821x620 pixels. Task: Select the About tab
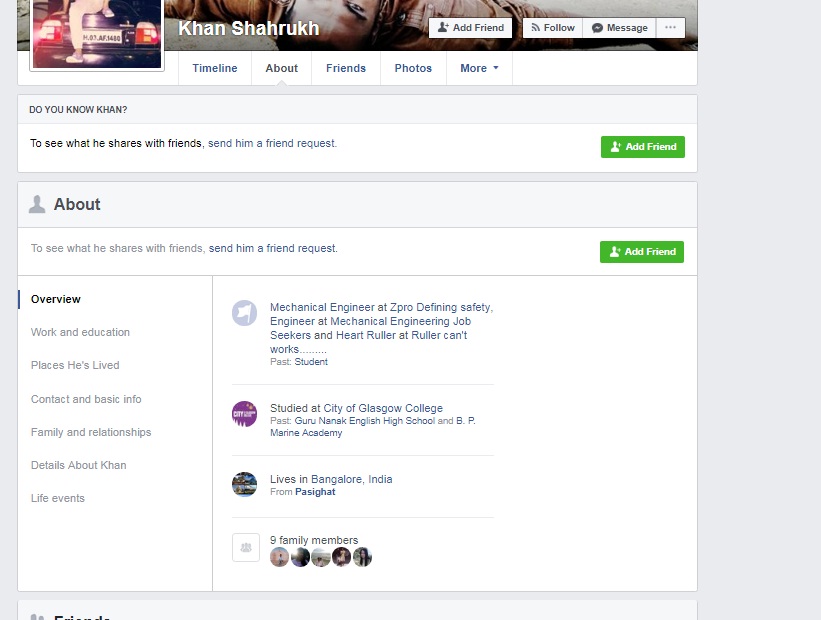281,68
